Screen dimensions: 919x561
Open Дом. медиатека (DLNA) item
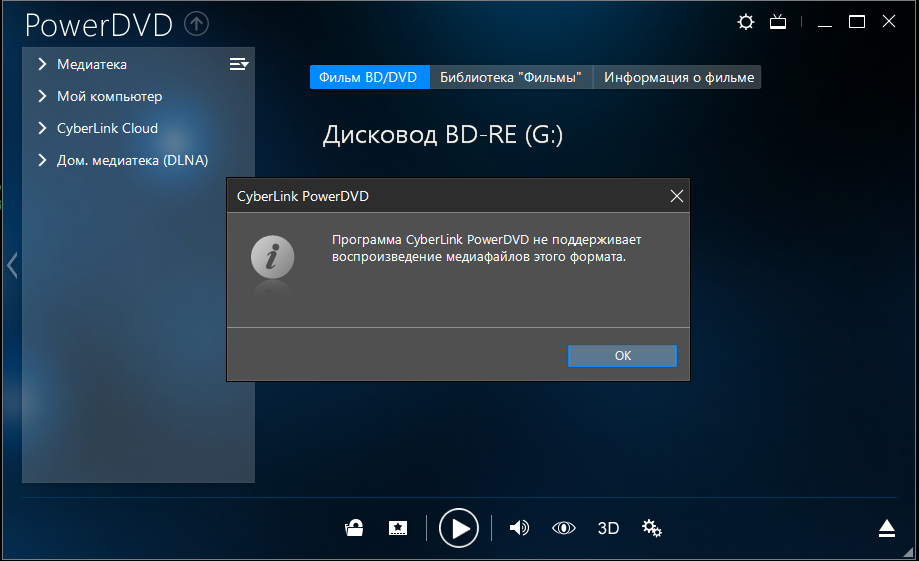pos(132,160)
